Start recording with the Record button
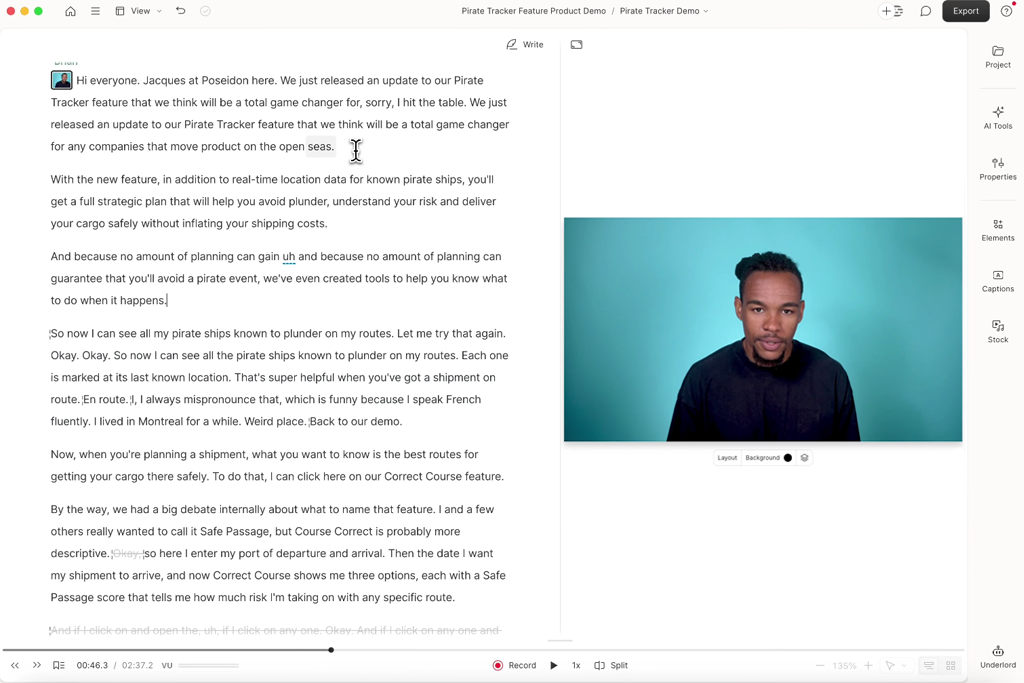This screenshot has height=683, width=1024. 515,665
